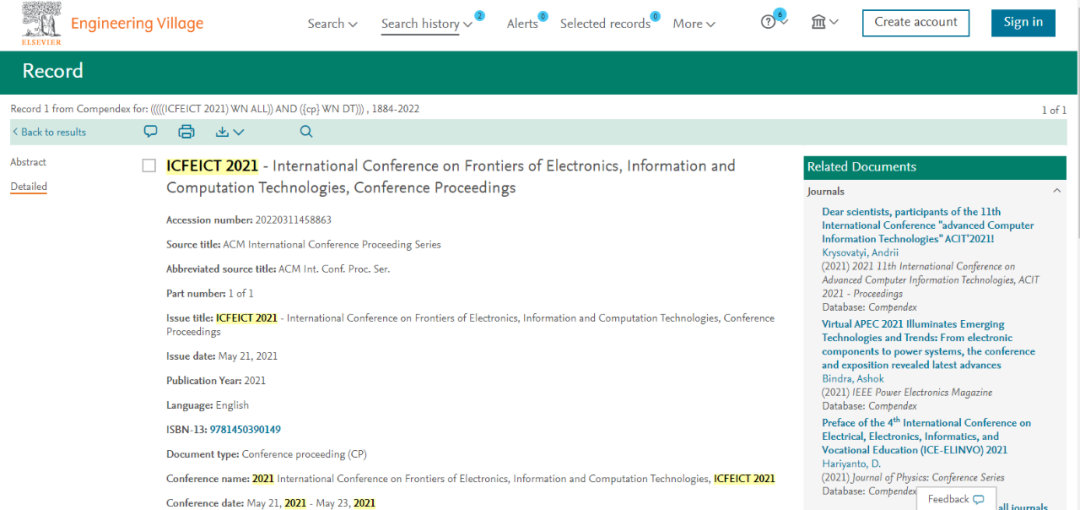Click Language English text
The image size is (1080, 510).
(207, 405)
